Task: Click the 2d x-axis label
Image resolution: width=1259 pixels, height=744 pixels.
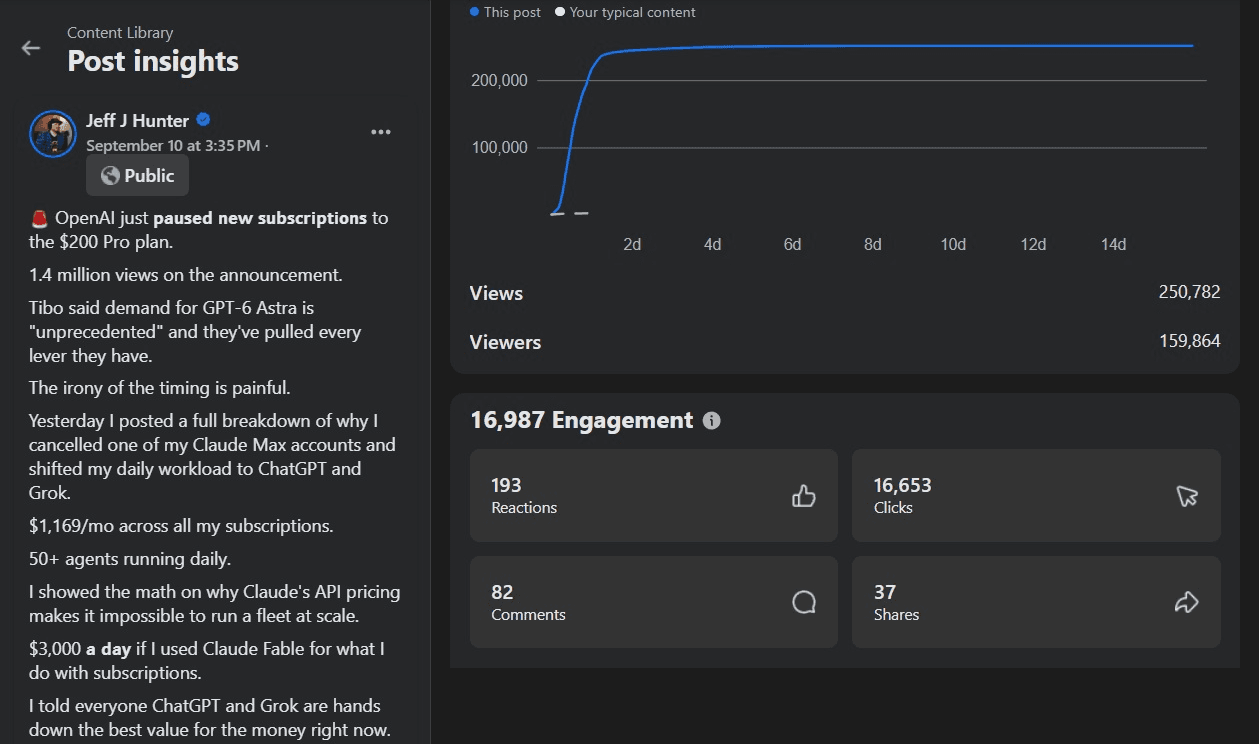Action: point(632,244)
